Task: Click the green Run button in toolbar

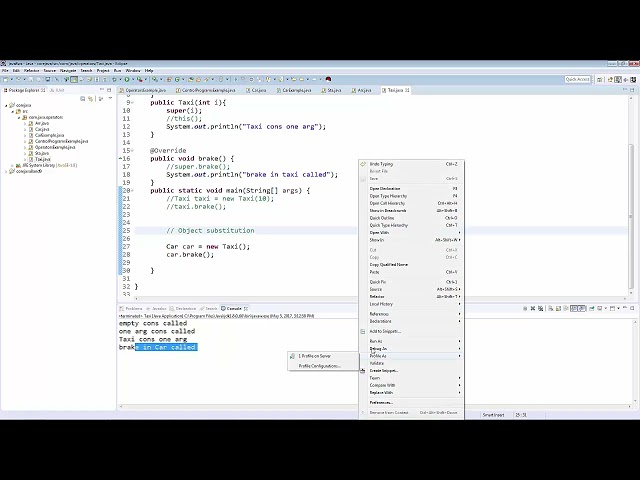Action: point(127,79)
